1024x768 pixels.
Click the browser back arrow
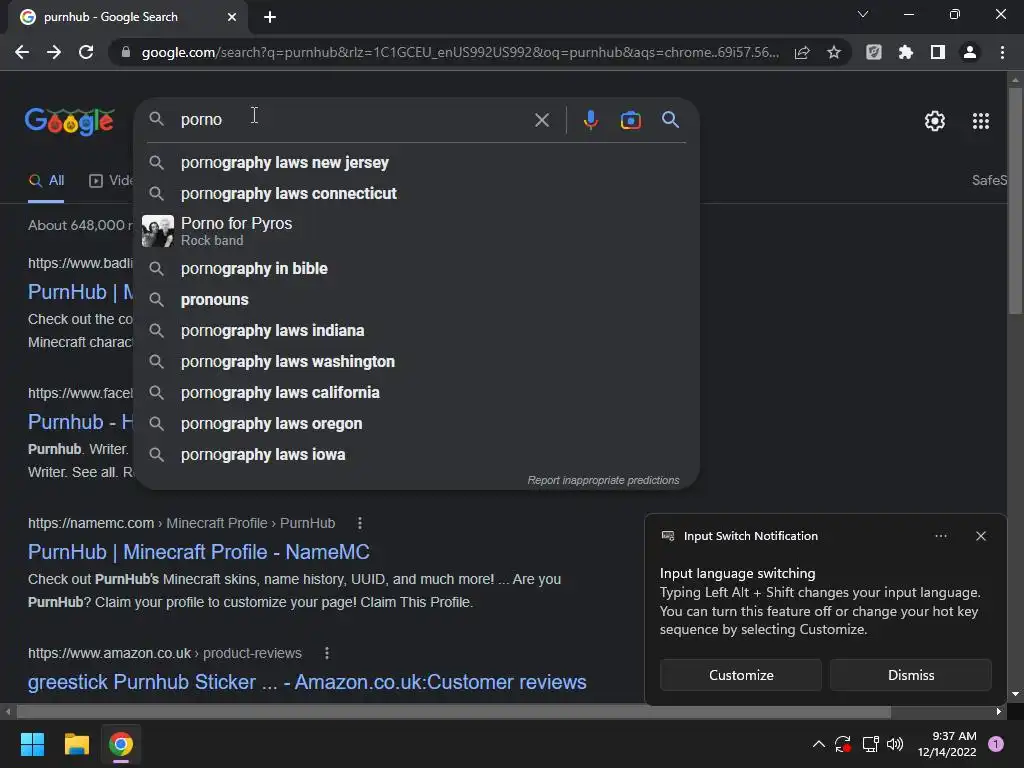click(22, 52)
